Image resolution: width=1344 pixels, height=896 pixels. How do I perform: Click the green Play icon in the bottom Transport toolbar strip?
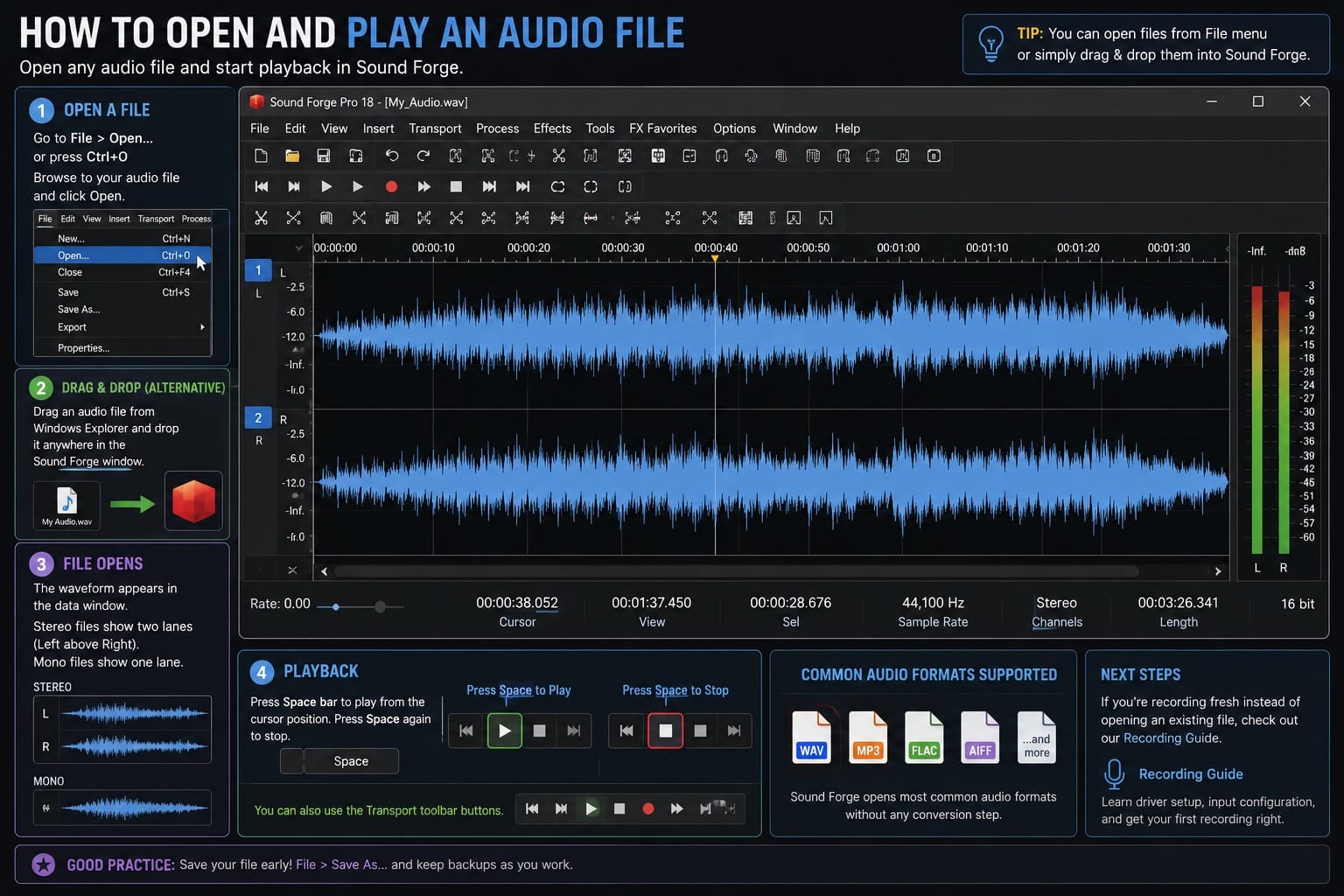coord(591,808)
